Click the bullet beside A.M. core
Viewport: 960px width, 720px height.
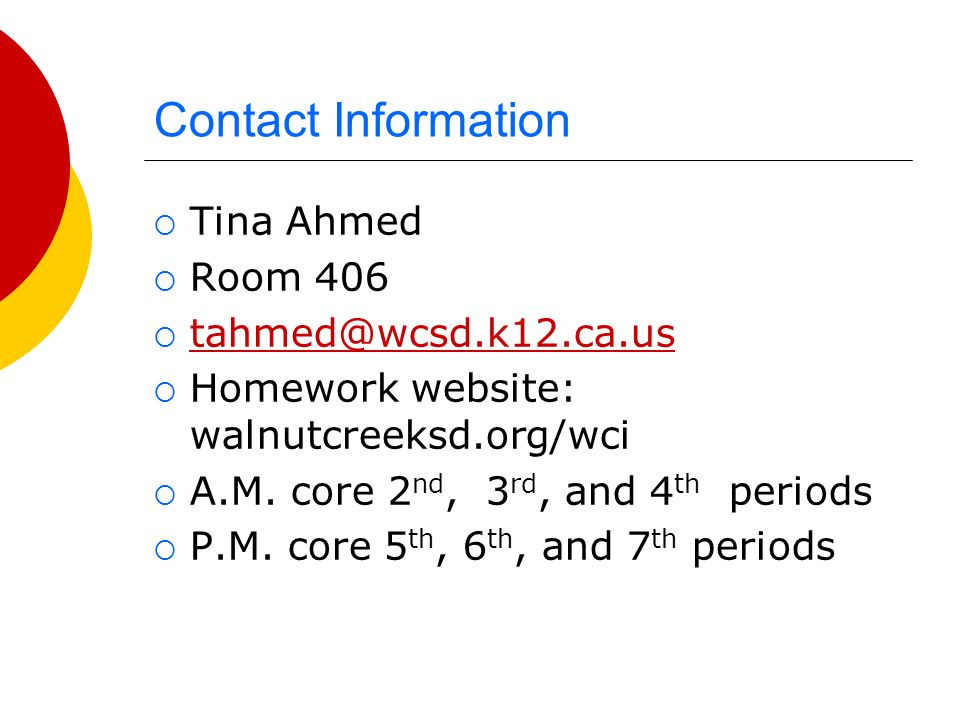(x=165, y=495)
